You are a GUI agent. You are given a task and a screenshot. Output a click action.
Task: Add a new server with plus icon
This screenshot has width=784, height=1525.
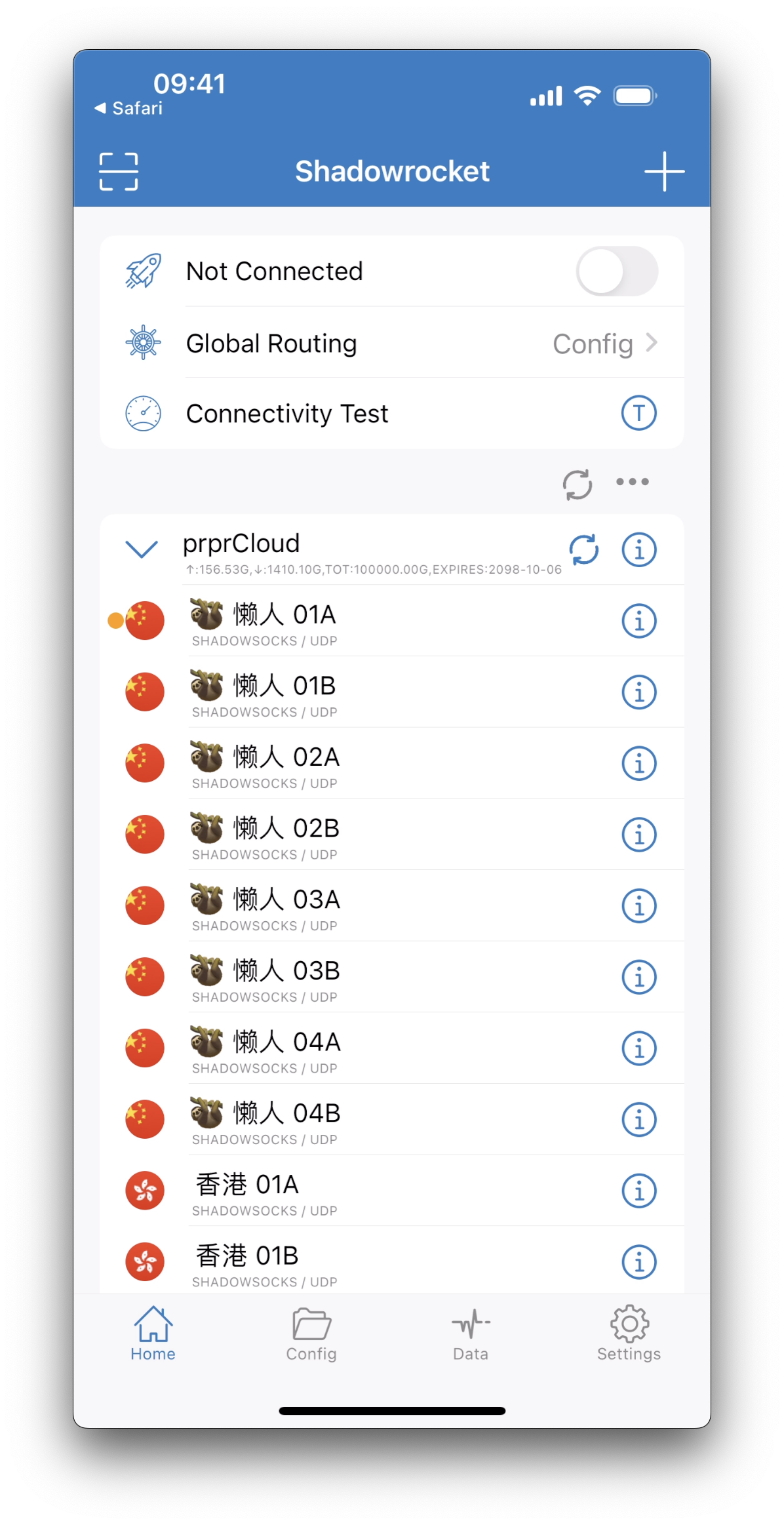pos(664,172)
